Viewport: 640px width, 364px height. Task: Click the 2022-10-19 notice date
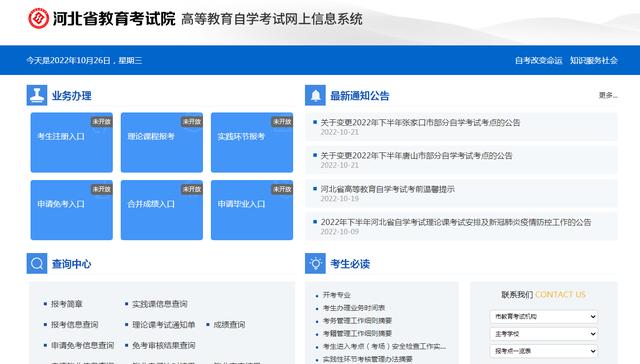(x=340, y=199)
